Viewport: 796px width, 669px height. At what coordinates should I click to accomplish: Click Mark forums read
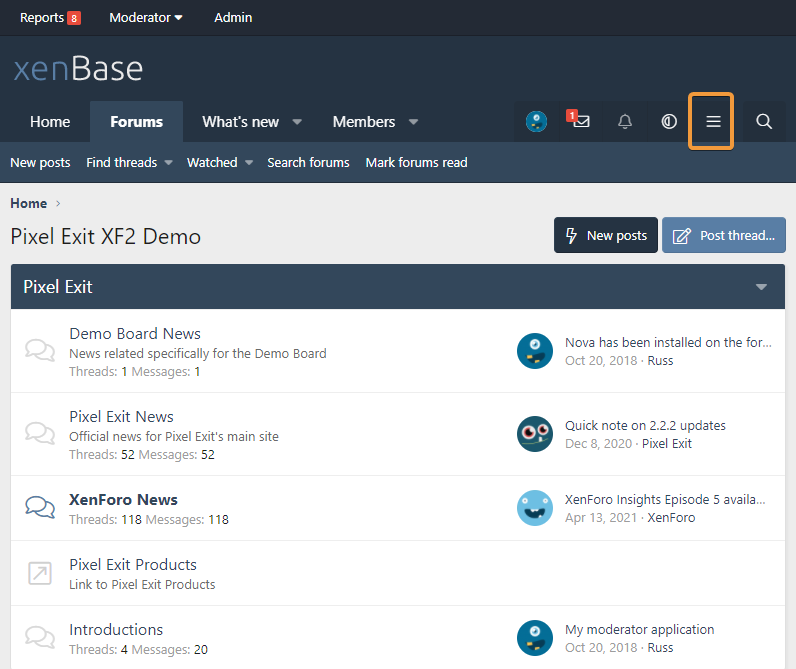click(x=416, y=162)
